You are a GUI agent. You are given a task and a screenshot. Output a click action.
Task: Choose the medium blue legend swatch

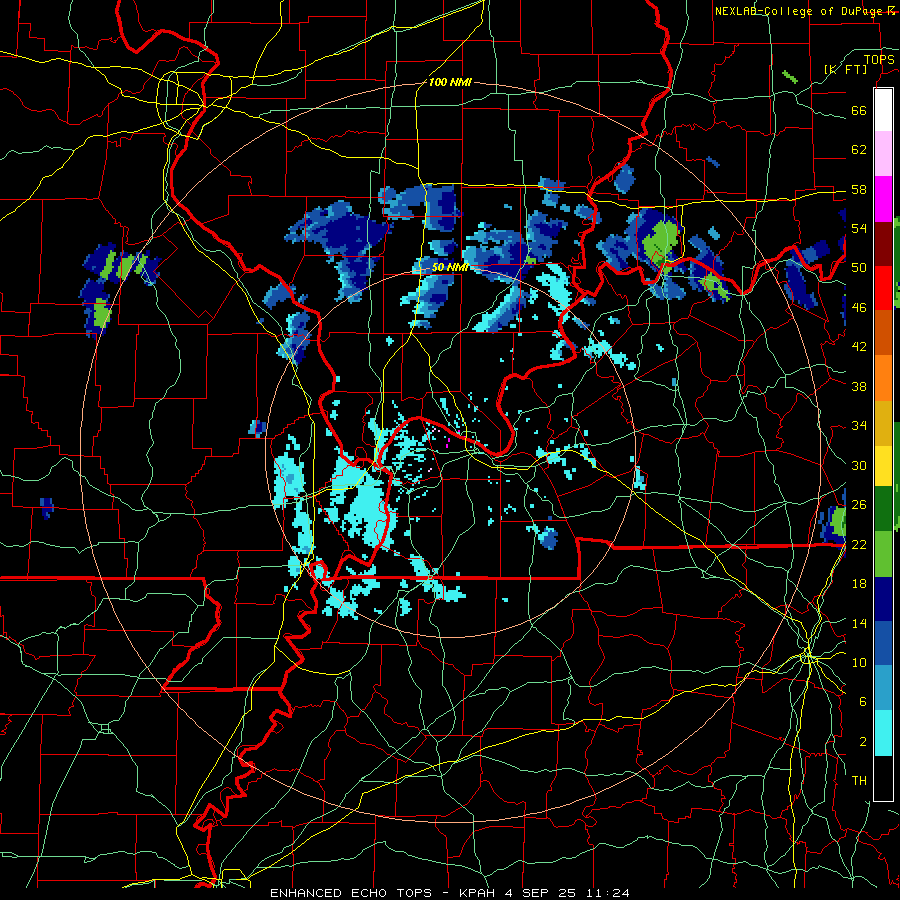[883, 644]
